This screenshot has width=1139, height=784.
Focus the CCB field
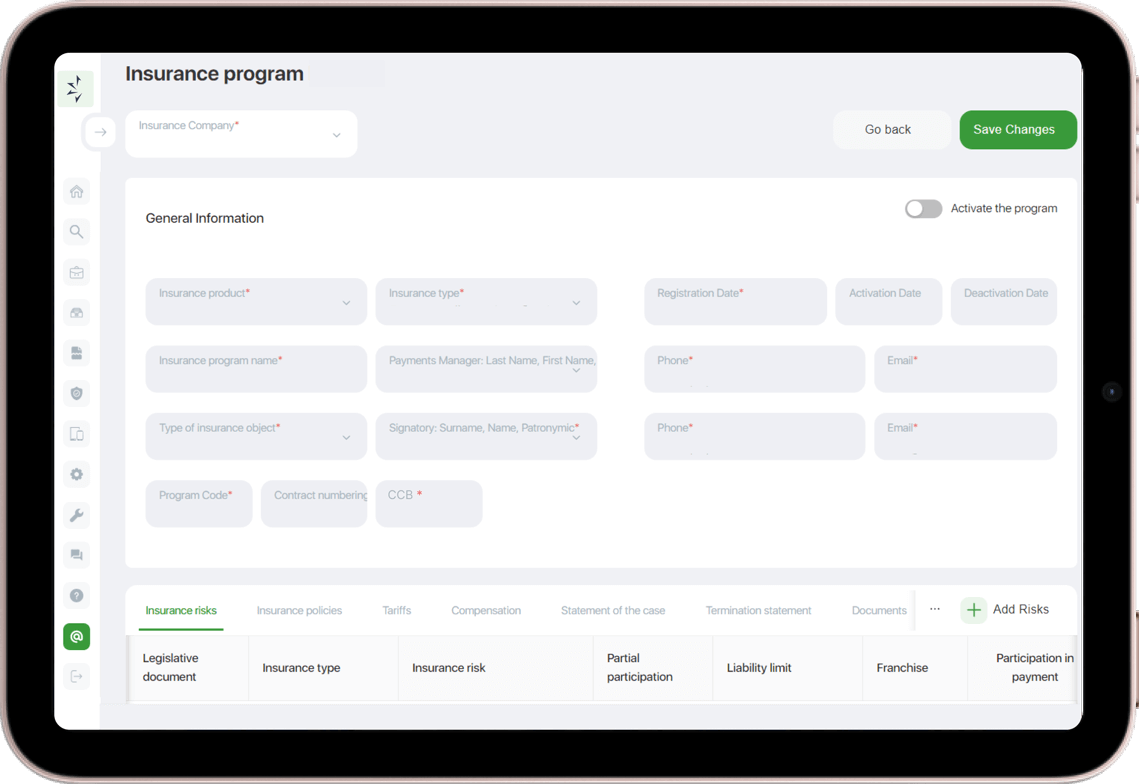coord(429,504)
